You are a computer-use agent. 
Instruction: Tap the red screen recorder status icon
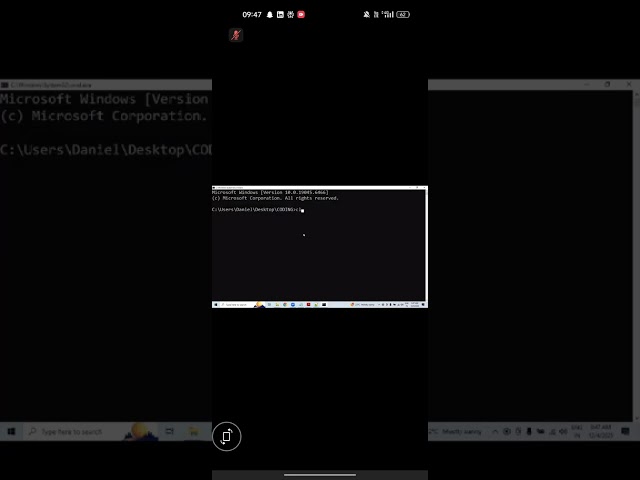click(301, 15)
